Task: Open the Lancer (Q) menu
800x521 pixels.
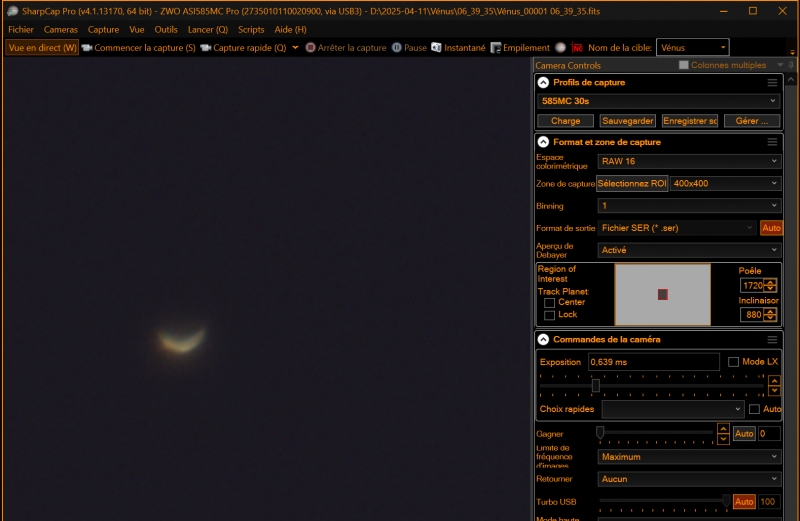Action: [208, 30]
